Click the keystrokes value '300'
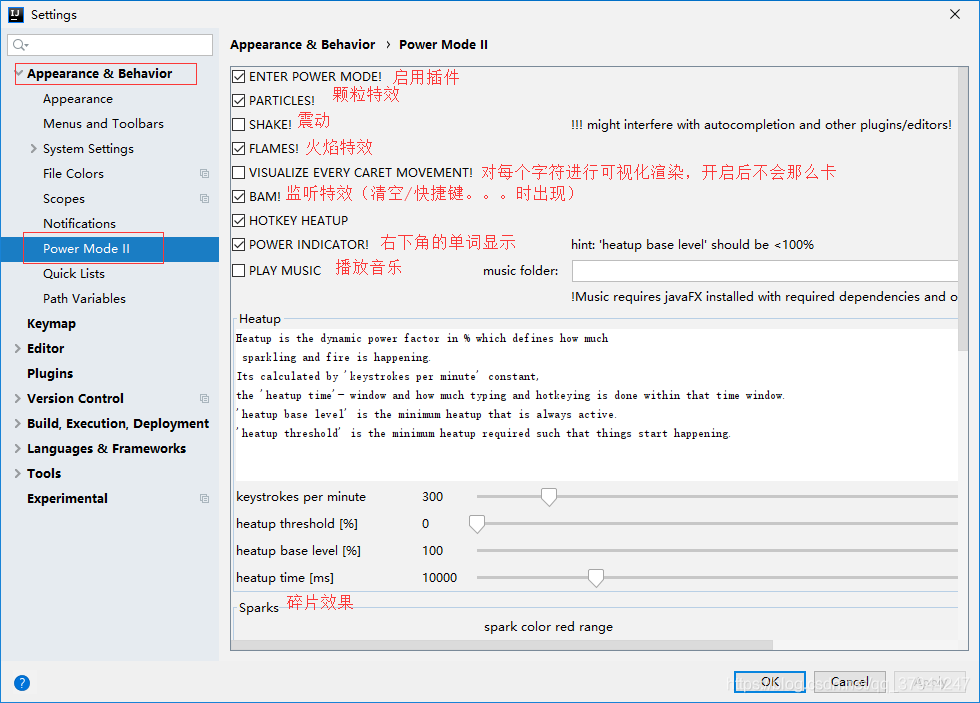Image resolution: width=980 pixels, height=703 pixels. (432, 497)
